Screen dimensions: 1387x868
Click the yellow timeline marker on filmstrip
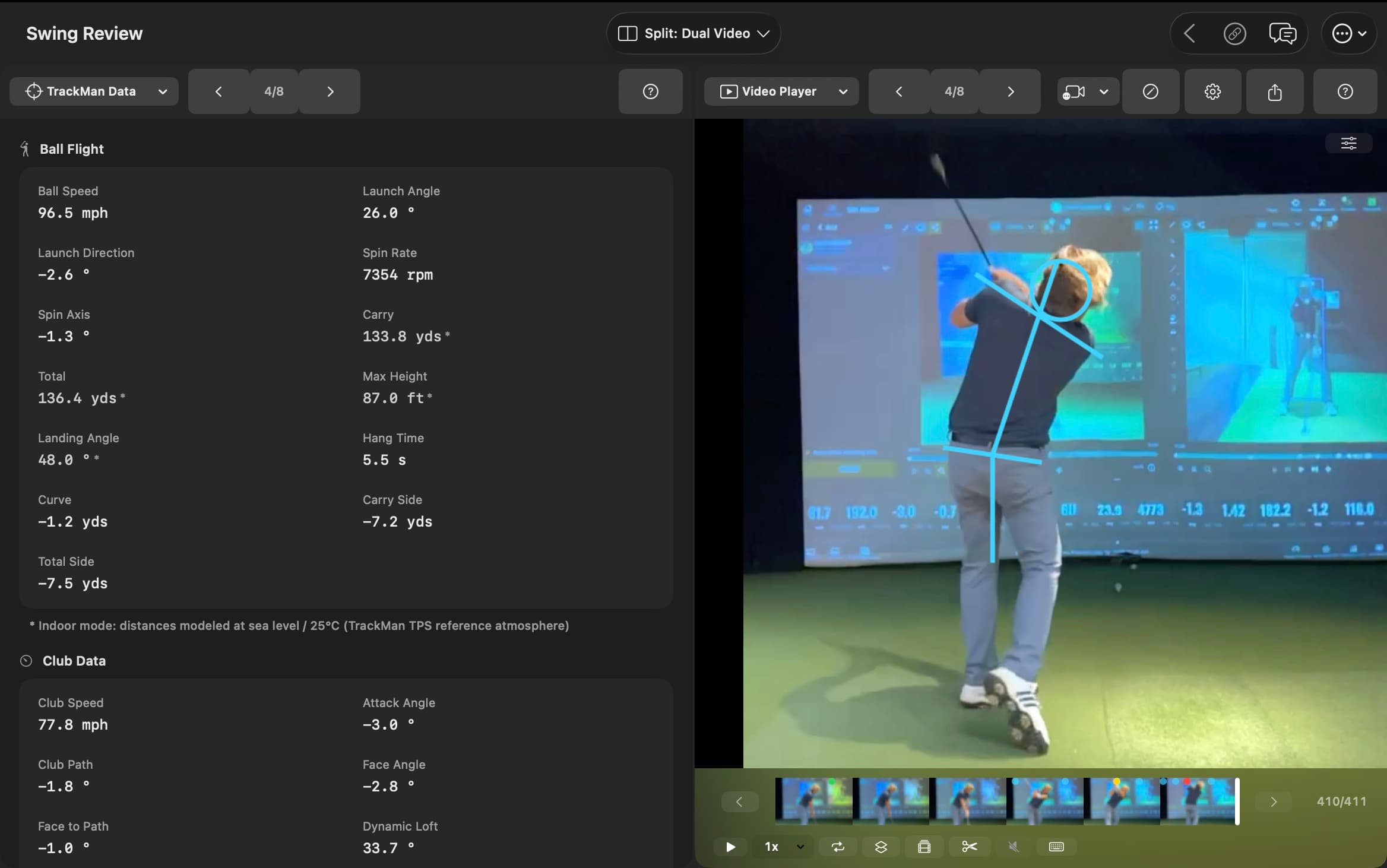point(1116,781)
